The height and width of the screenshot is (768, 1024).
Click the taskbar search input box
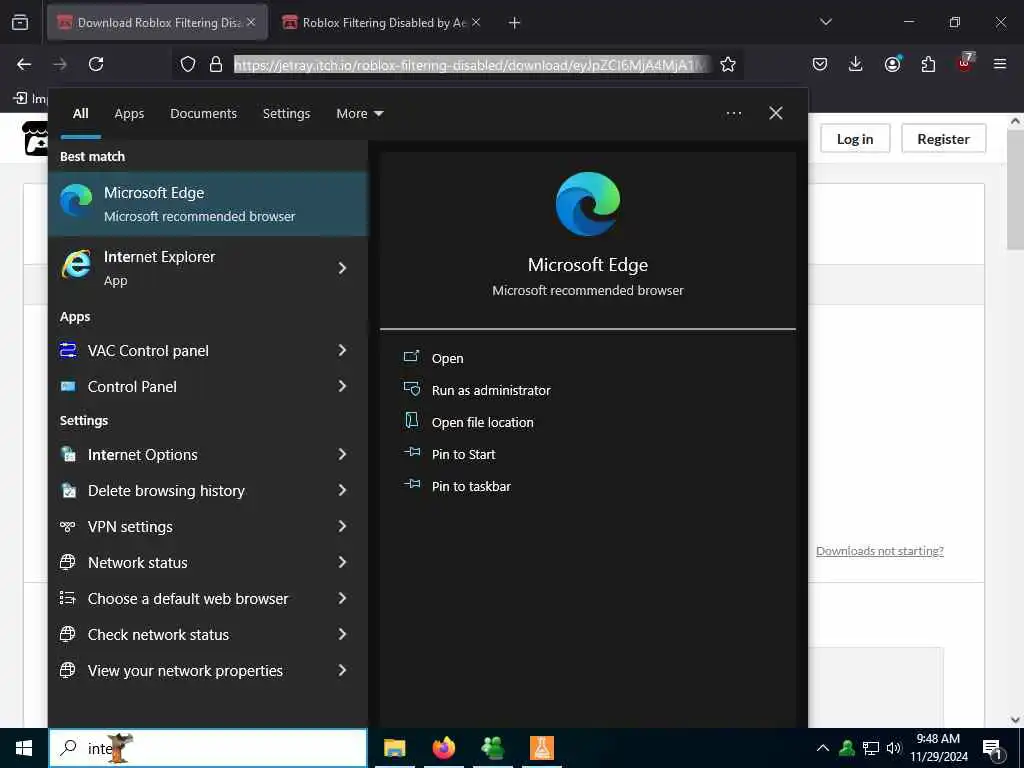tap(208, 748)
